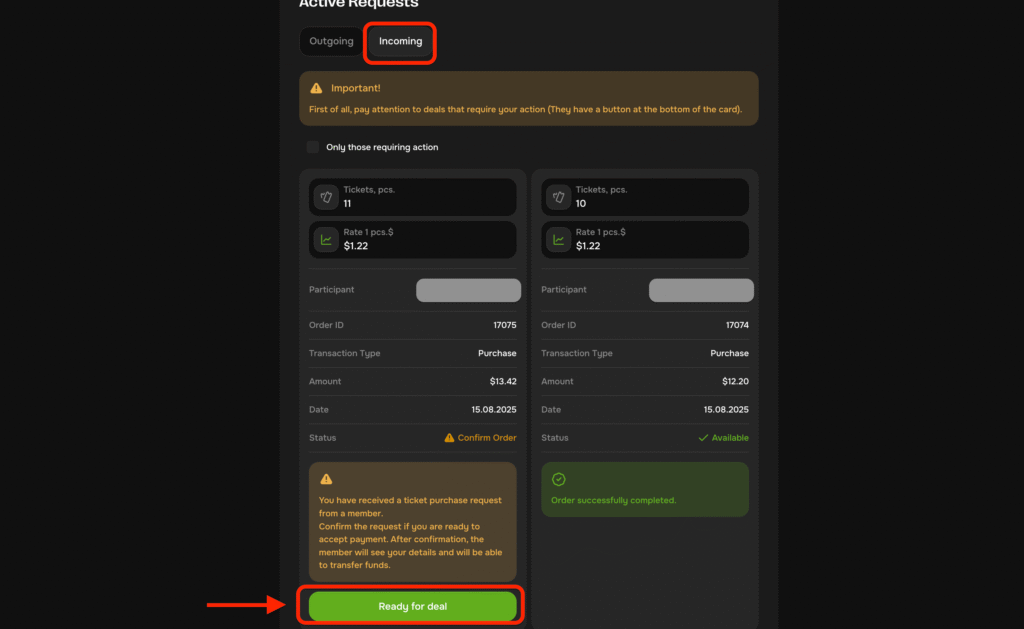
Task: Click the Available status label
Action: 730,438
